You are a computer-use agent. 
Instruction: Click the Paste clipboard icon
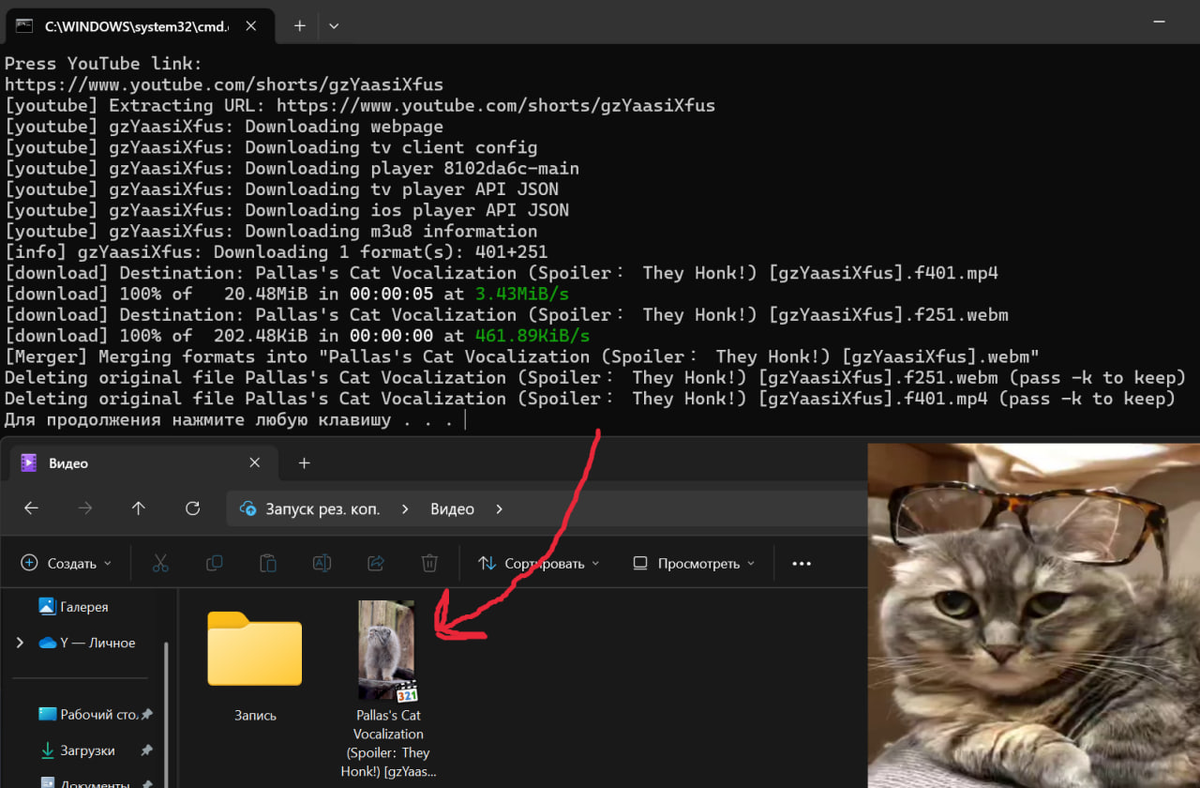[x=268, y=564]
